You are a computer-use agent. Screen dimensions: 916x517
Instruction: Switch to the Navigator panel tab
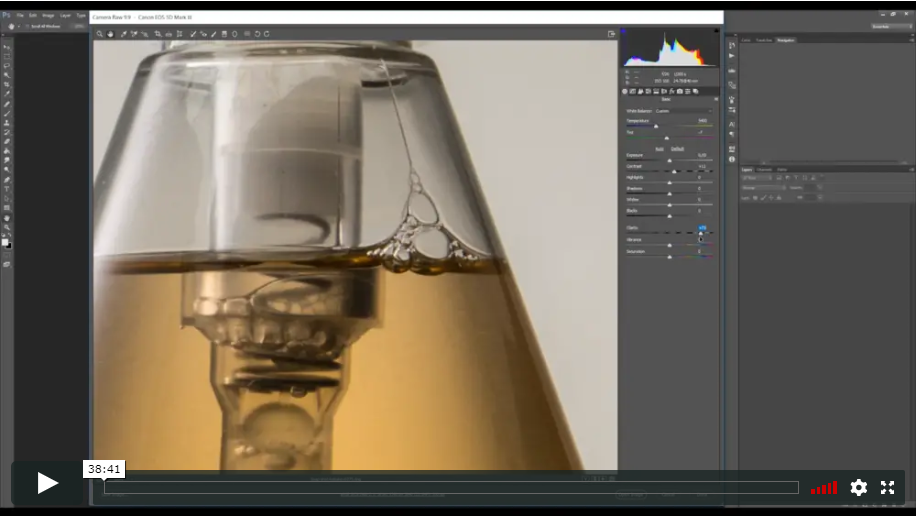[786, 40]
